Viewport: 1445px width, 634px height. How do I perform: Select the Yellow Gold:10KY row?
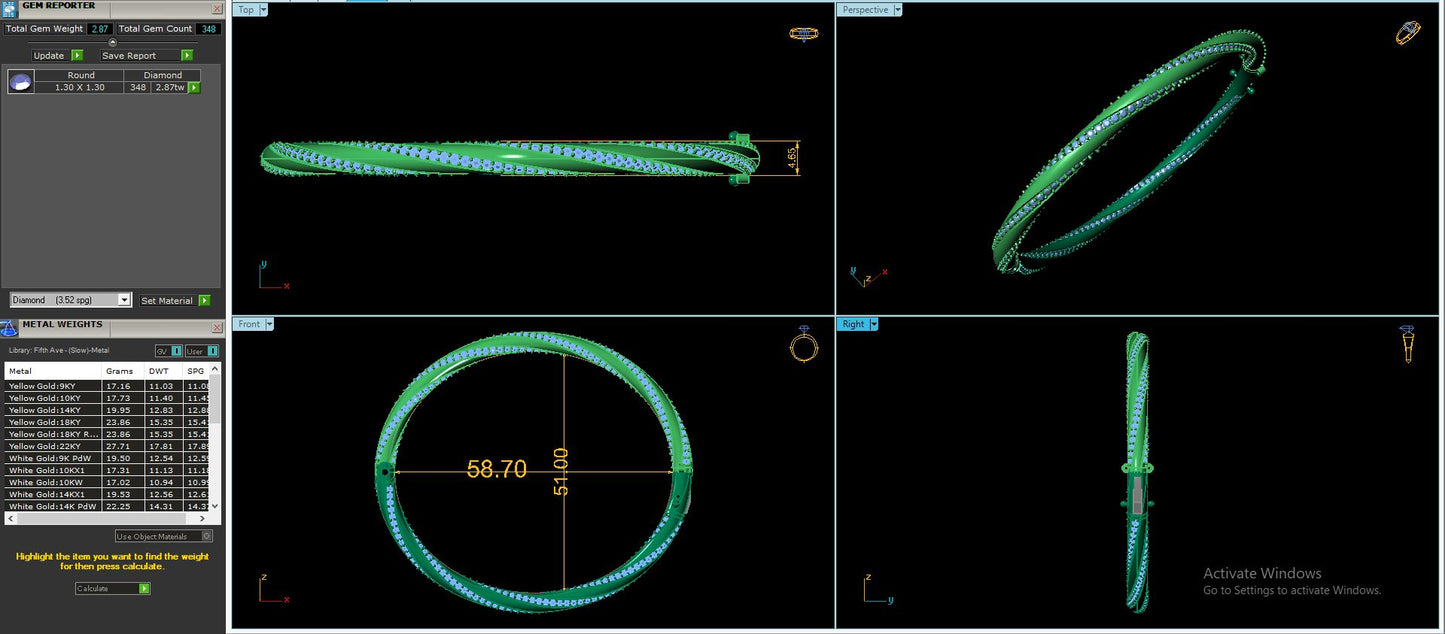(x=108, y=398)
